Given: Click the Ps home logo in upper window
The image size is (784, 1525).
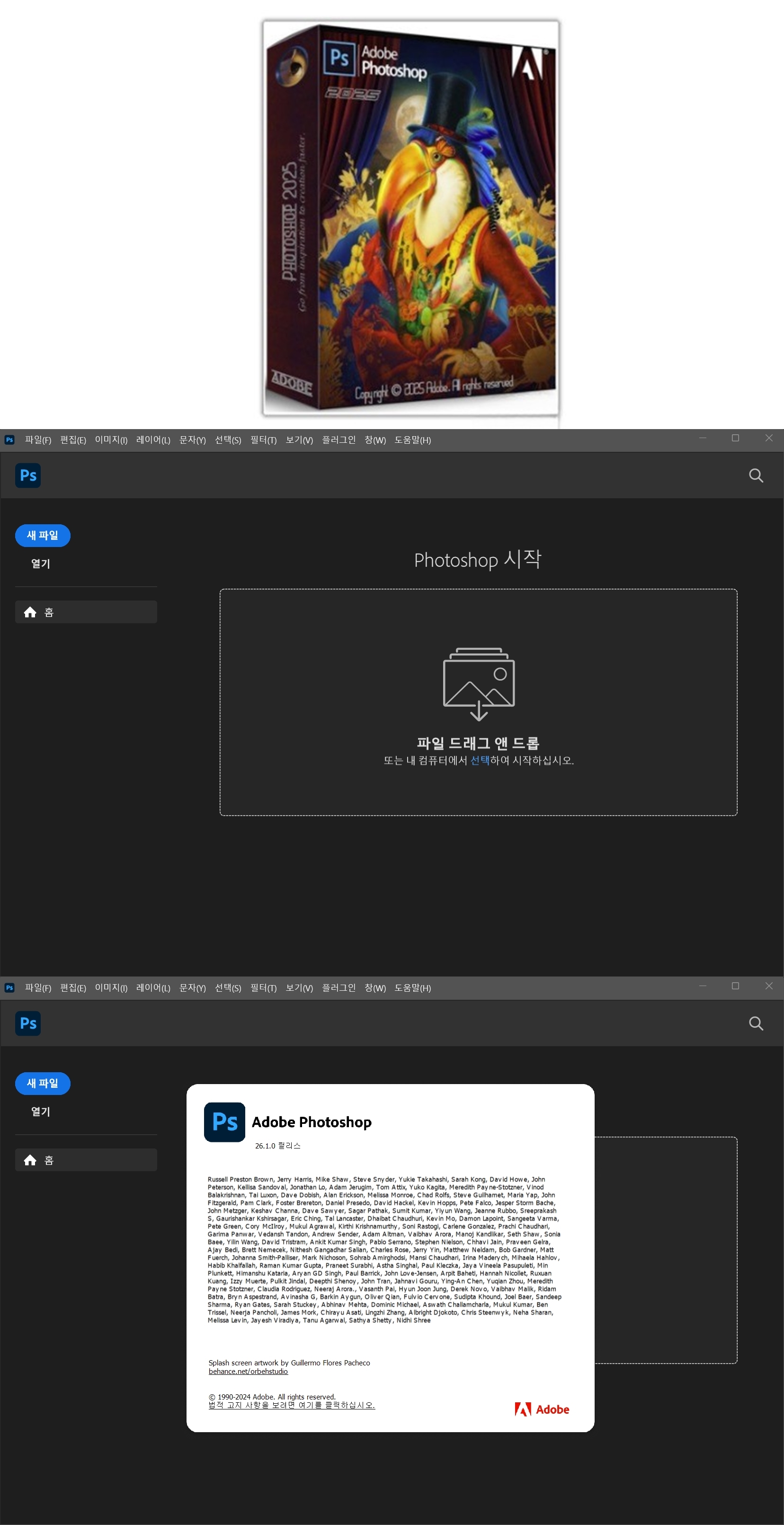Looking at the screenshot, I should (28, 475).
